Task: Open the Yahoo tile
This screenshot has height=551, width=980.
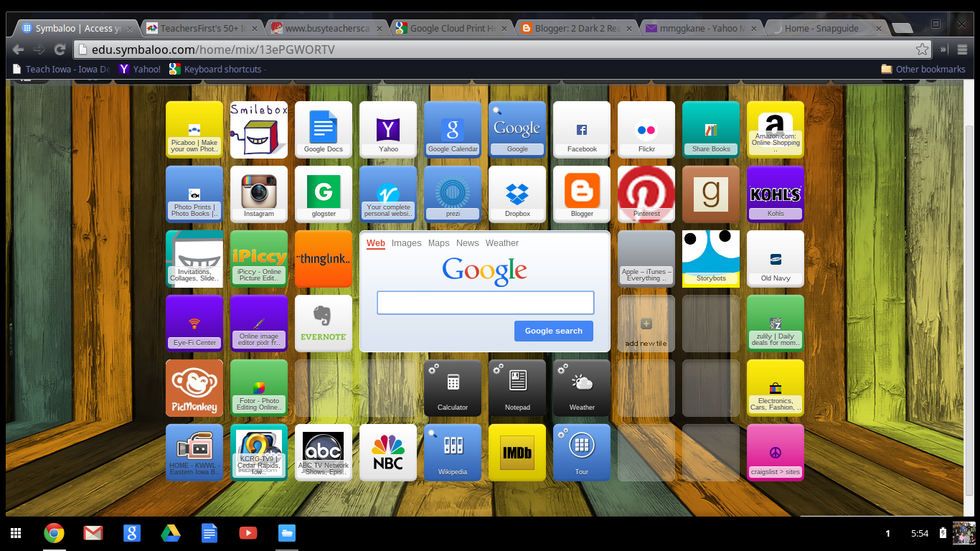Action: pyautogui.click(x=388, y=129)
